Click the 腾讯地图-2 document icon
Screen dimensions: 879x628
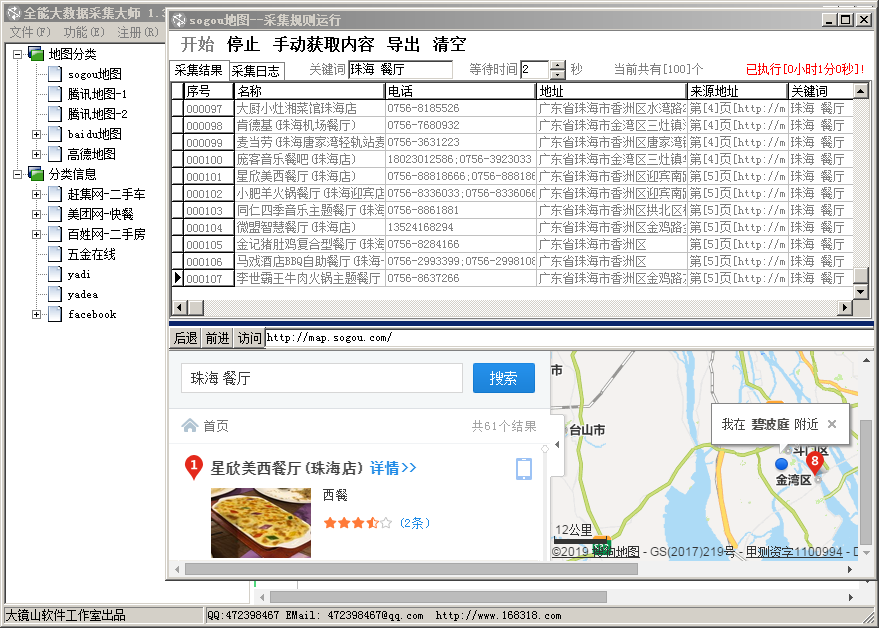54,114
